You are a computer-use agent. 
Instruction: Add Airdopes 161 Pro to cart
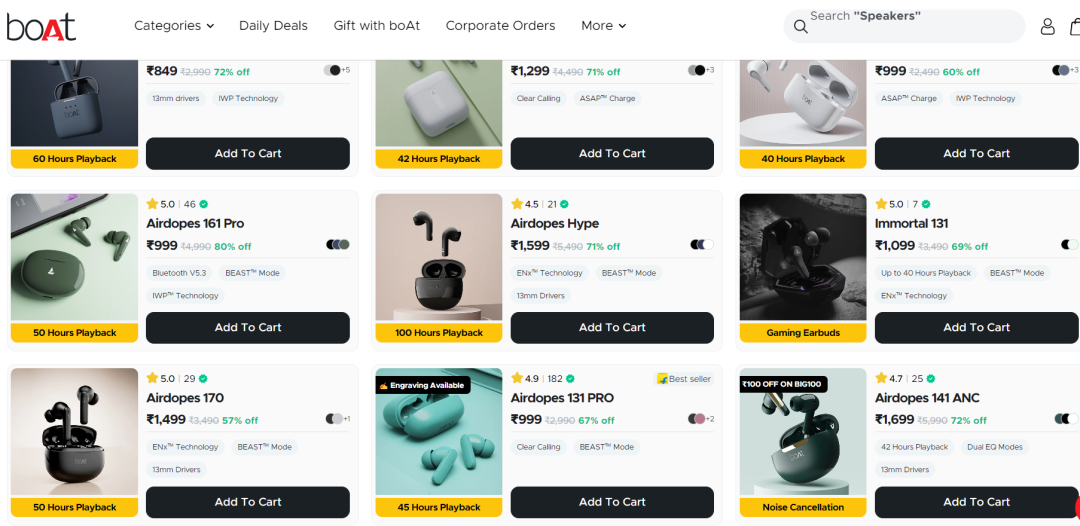248,328
